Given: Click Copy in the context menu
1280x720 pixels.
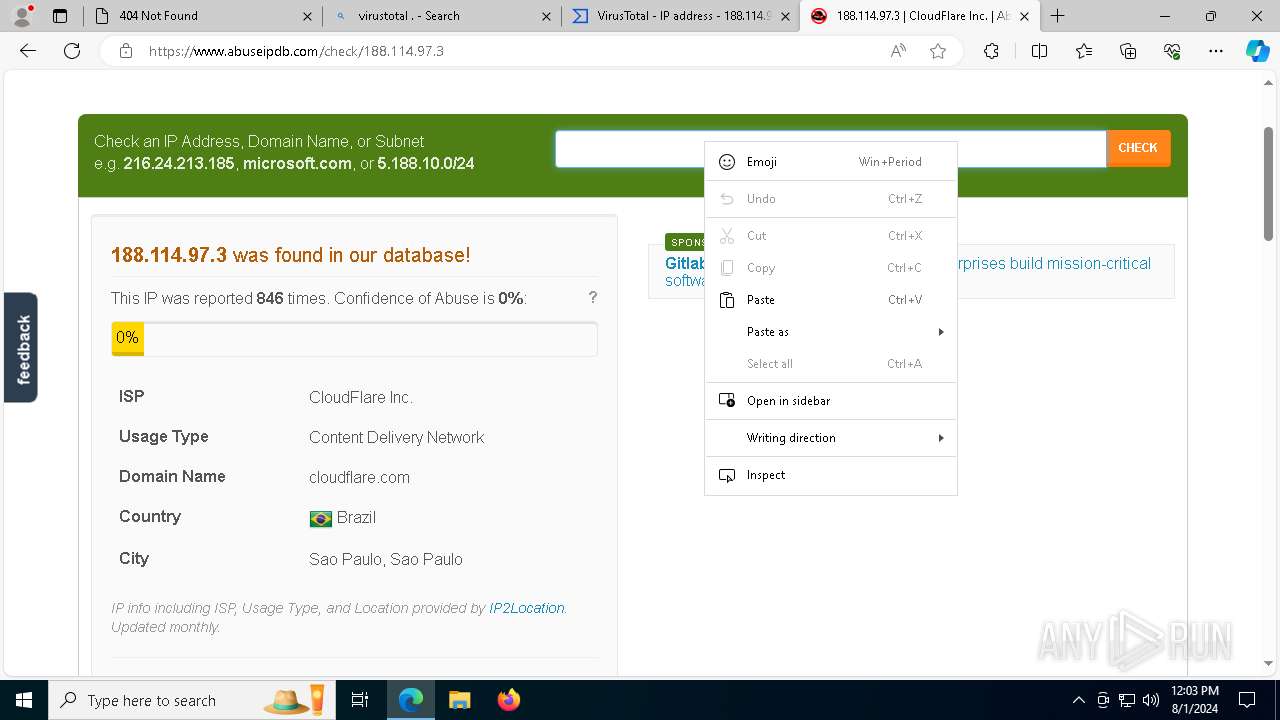Looking at the screenshot, I should tap(831, 268).
